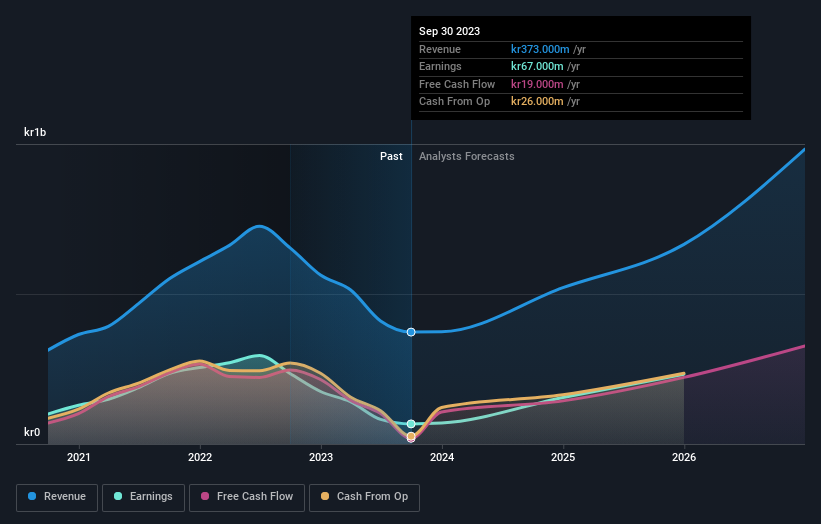Click the kr67.000m earnings value
Screen dimensions: 821x524
[x=537, y=66]
